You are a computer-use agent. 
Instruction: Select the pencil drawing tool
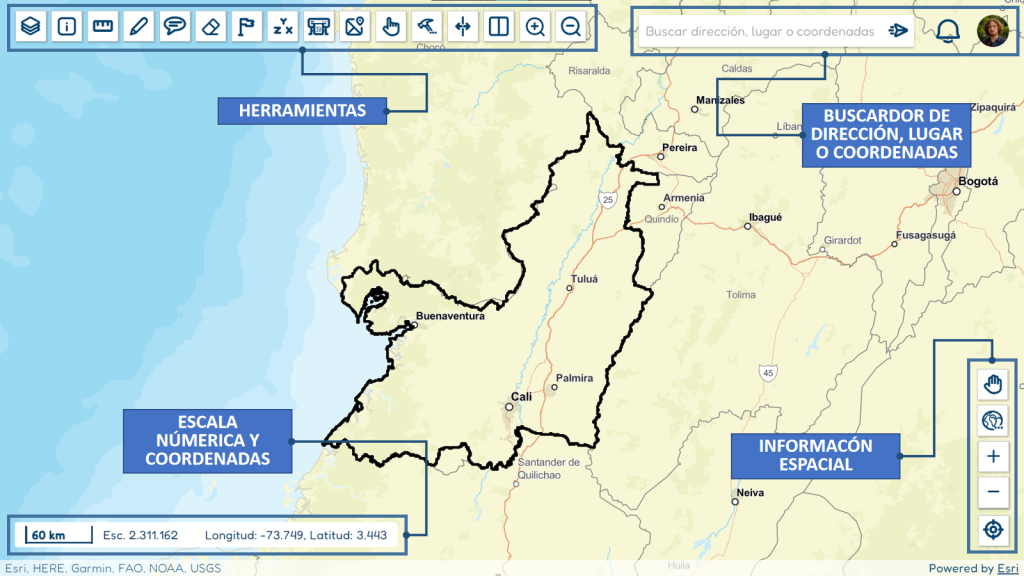tap(138, 27)
